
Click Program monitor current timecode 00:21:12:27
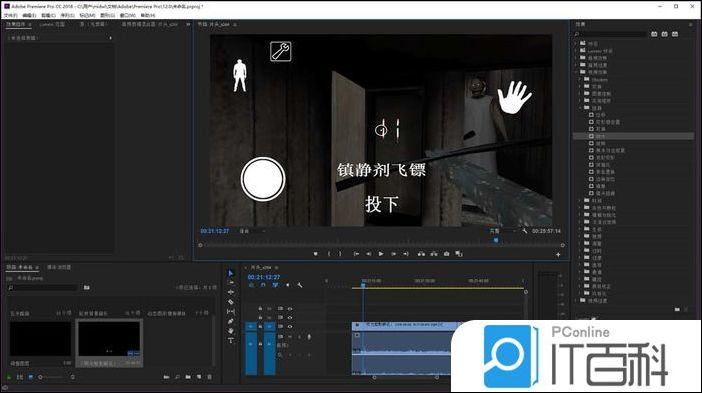(214, 231)
